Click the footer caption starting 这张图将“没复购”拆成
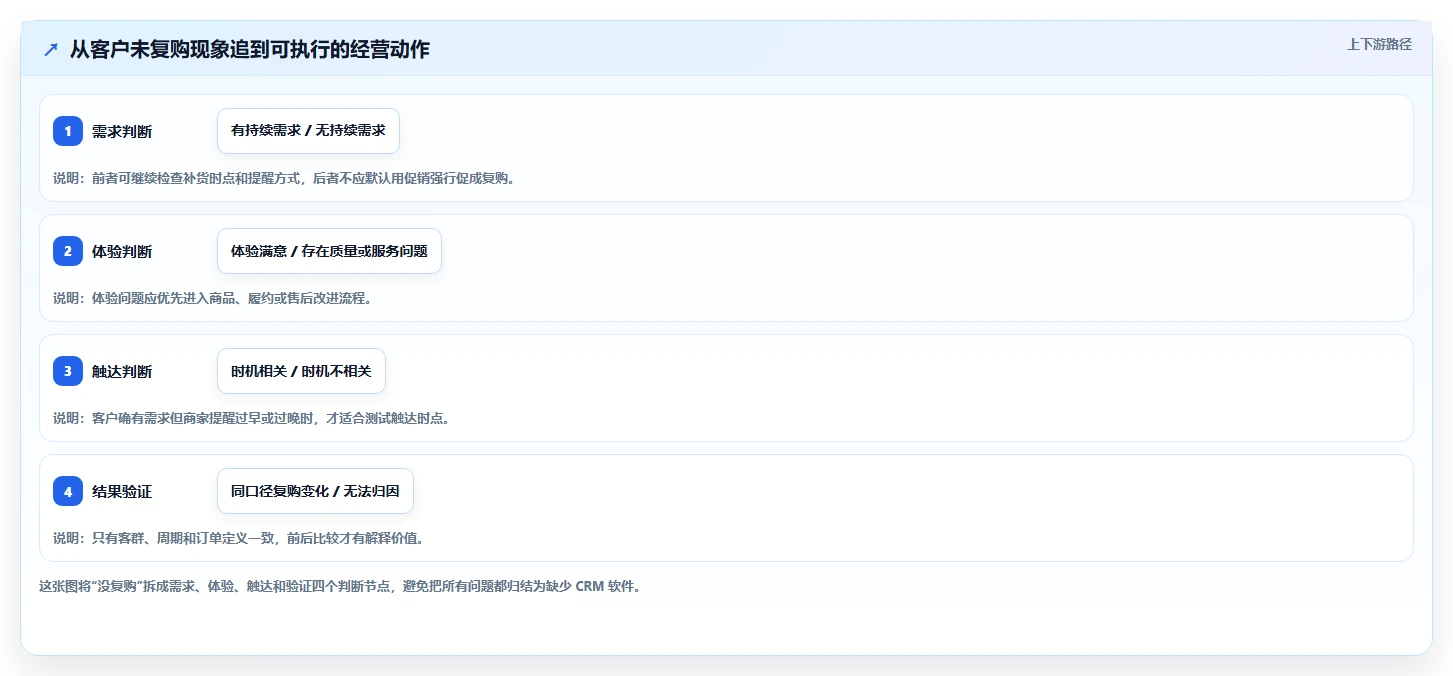This screenshot has height=676, width=1453. pos(339,586)
